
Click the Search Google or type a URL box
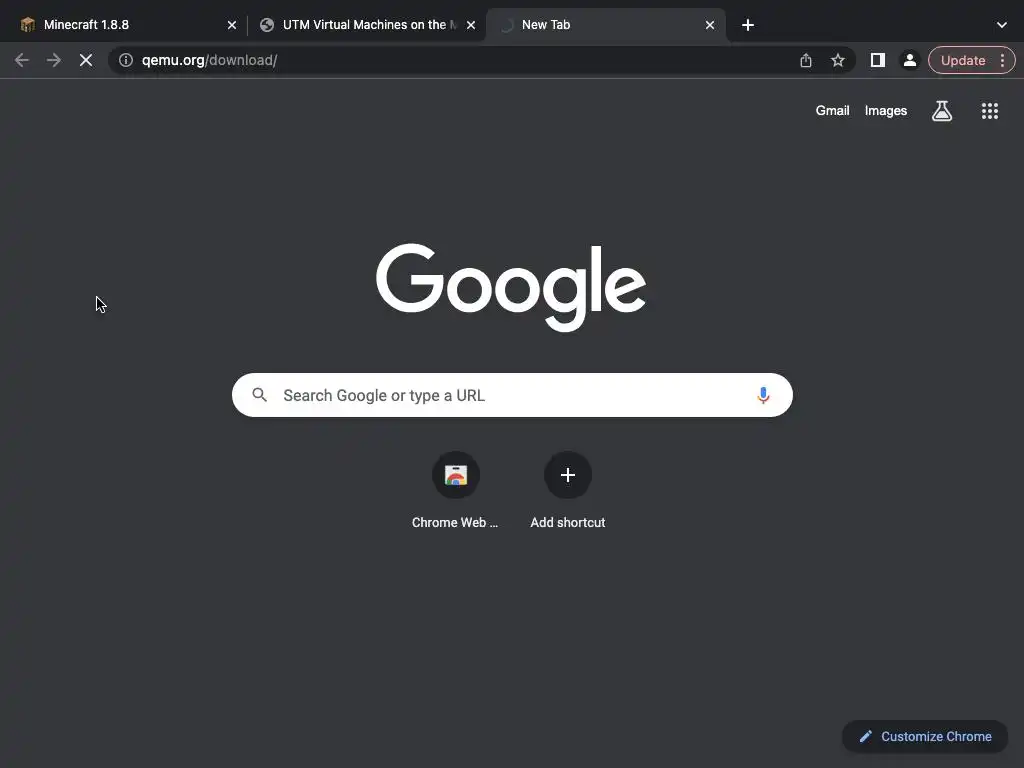(x=512, y=395)
